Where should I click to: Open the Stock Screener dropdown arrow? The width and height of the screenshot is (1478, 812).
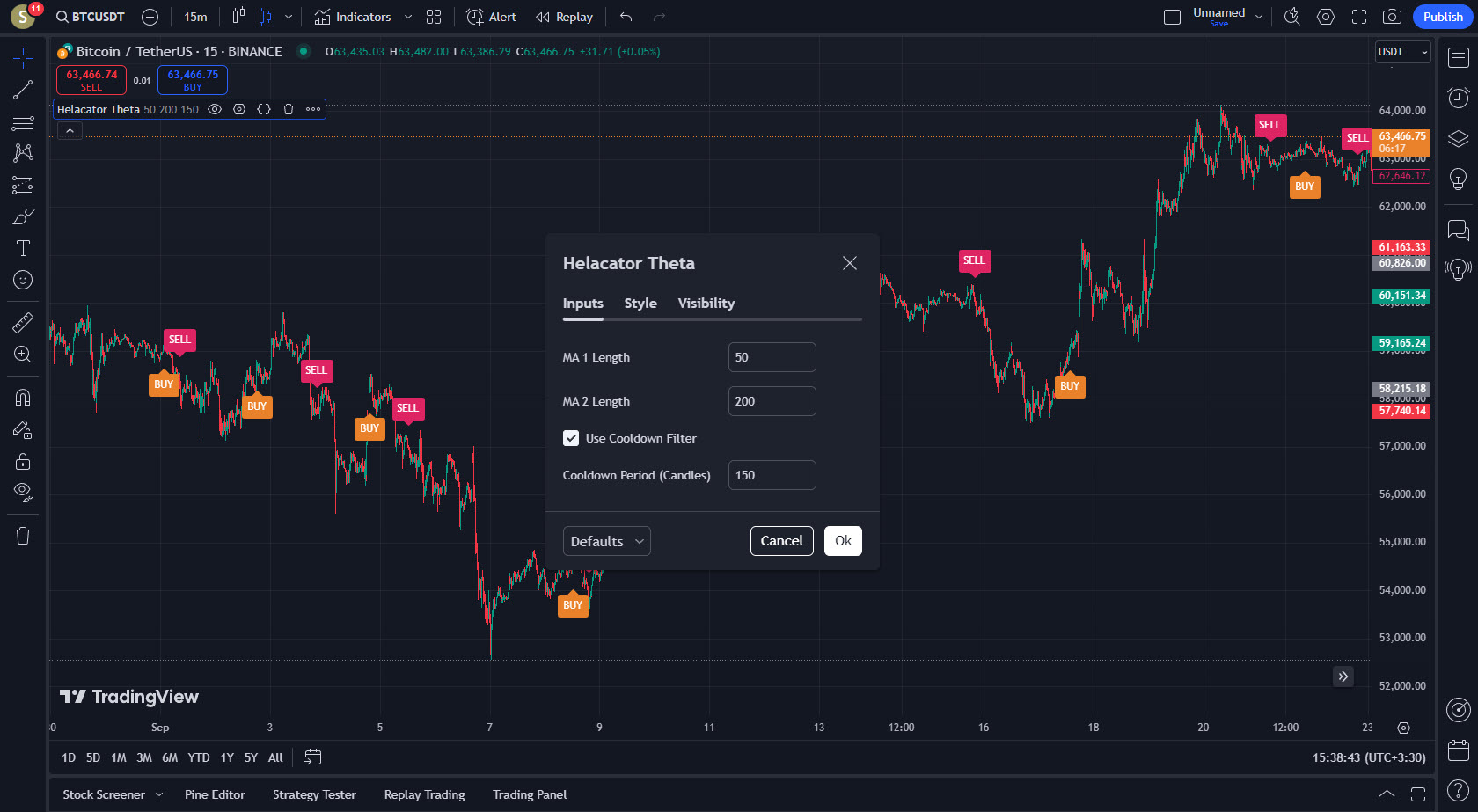pos(159,794)
